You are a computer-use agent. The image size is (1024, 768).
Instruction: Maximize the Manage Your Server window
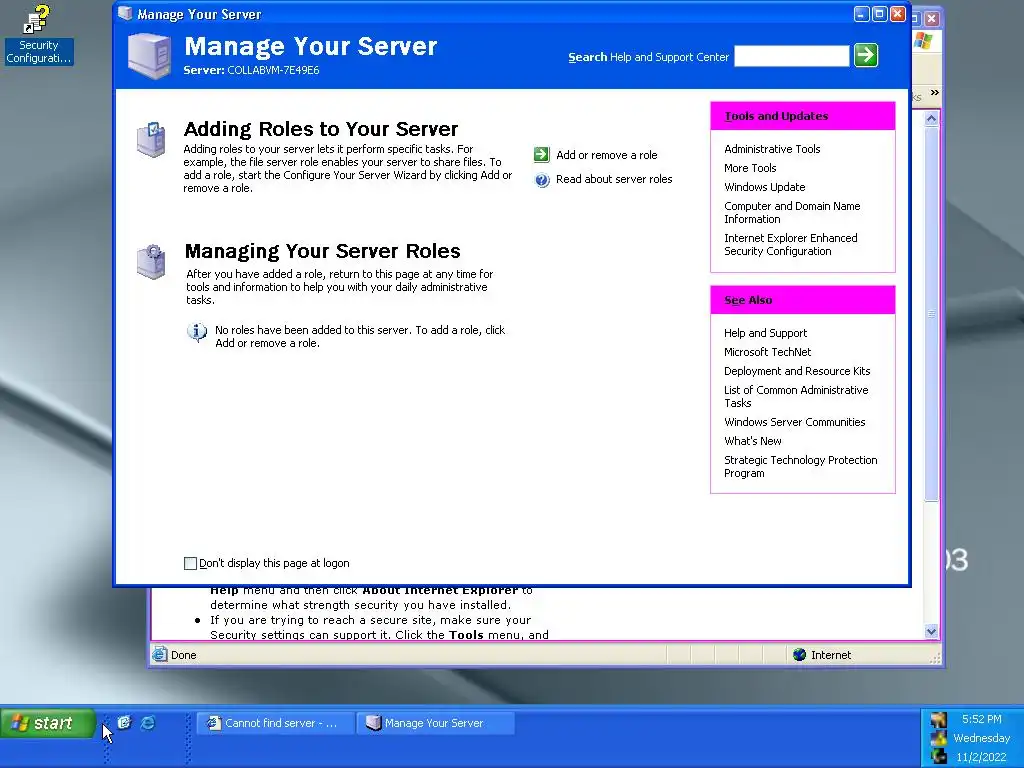[x=880, y=14]
